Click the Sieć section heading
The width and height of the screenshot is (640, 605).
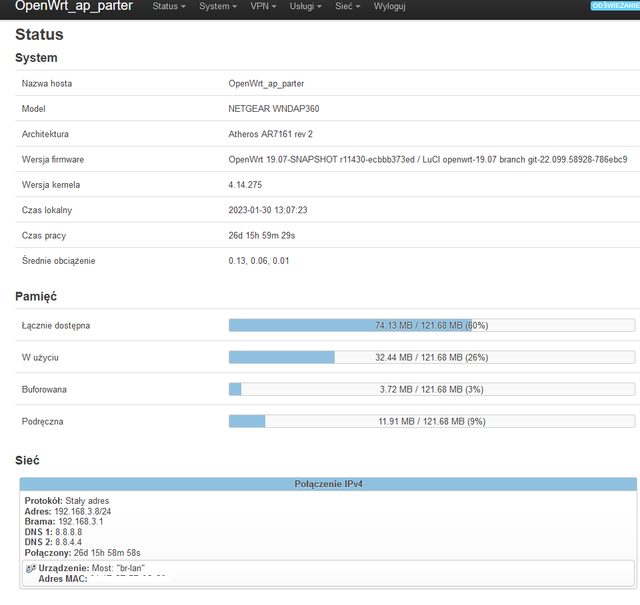tap(27, 460)
